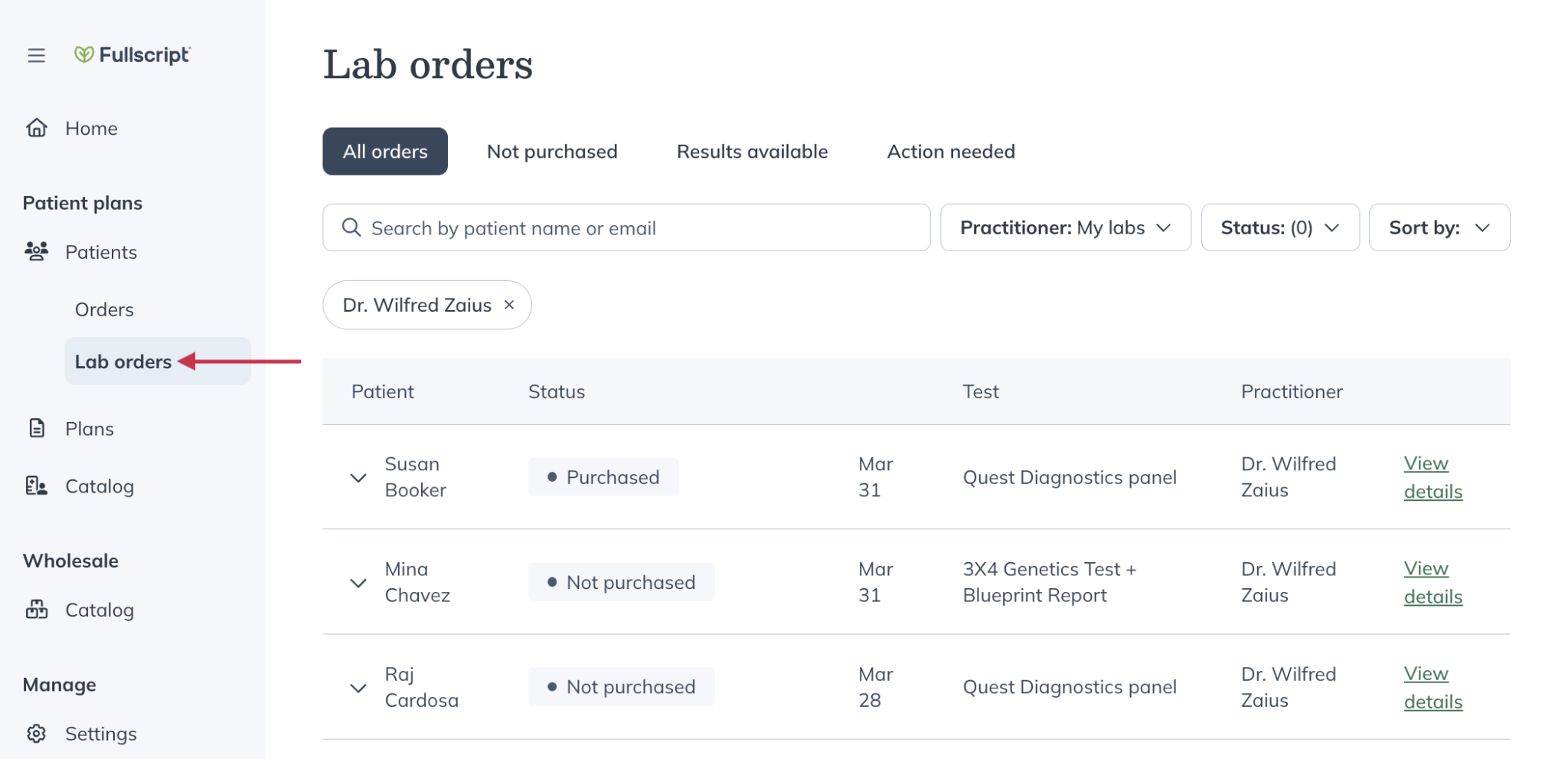Viewport: 1568px width, 759px height.
Task: Open the Sort by dropdown
Action: tap(1439, 227)
